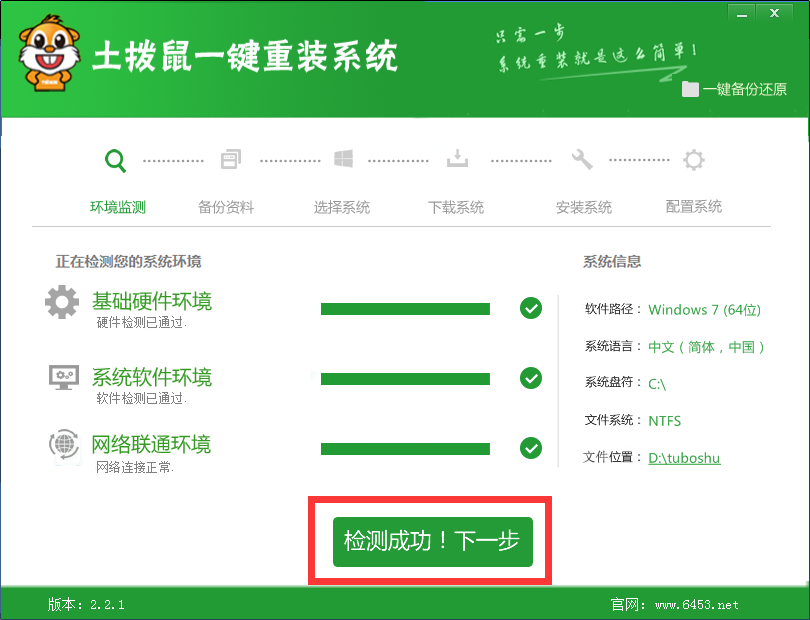Click the wrench install system icon

click(581, 159)
